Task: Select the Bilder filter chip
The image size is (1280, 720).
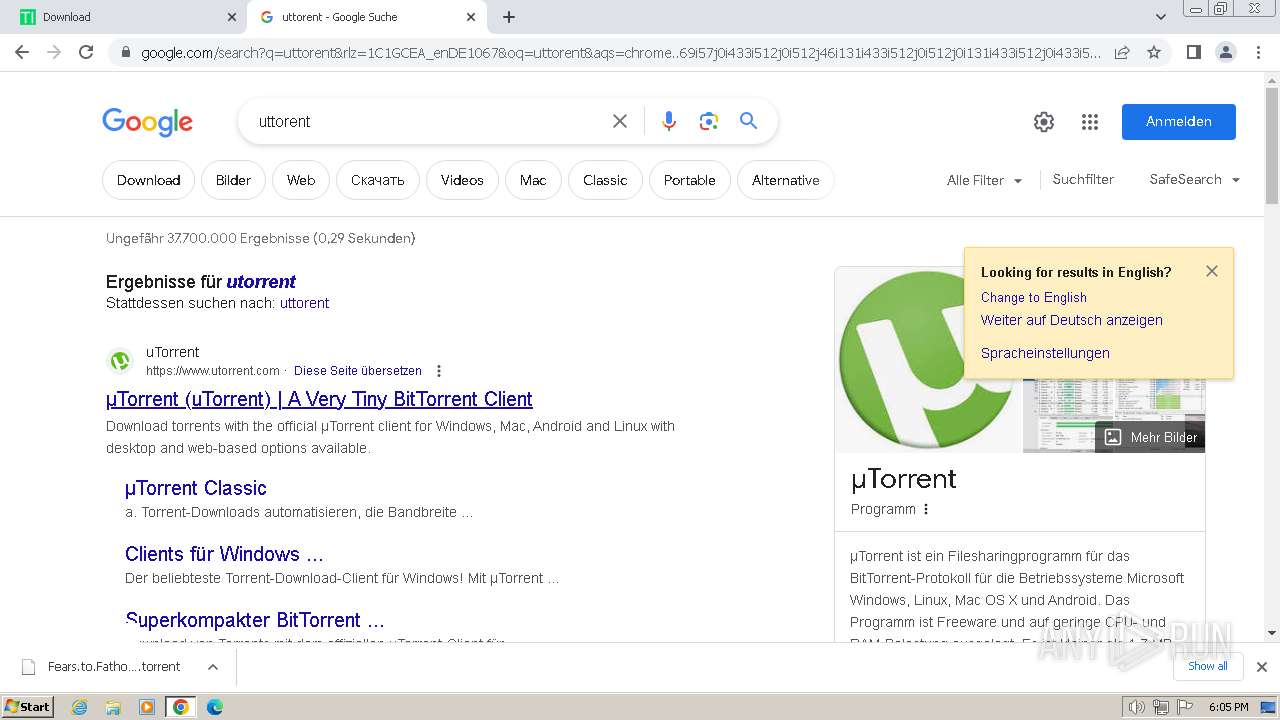Action: pos(233,180)
